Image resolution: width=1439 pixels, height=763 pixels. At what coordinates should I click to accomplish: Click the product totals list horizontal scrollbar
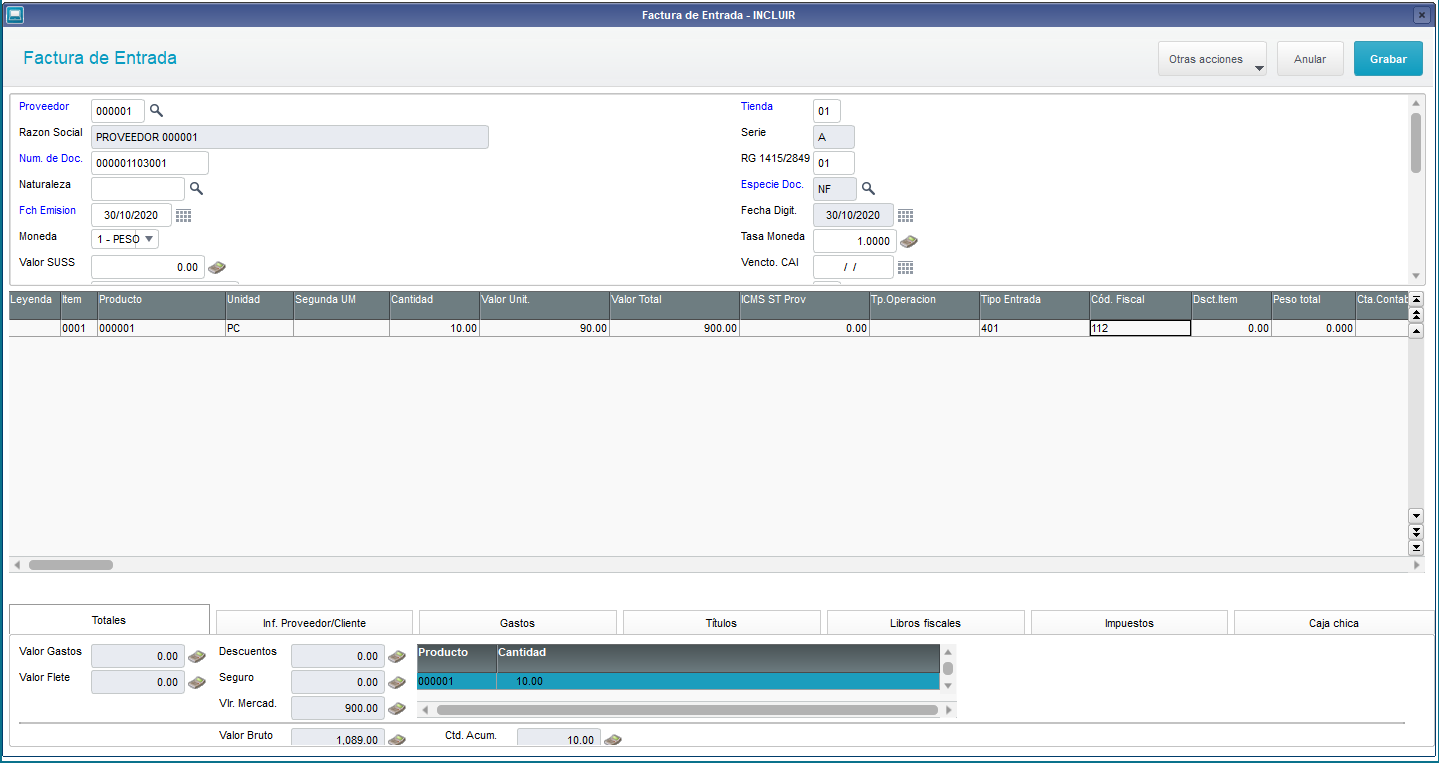click(x=685, y=710)
